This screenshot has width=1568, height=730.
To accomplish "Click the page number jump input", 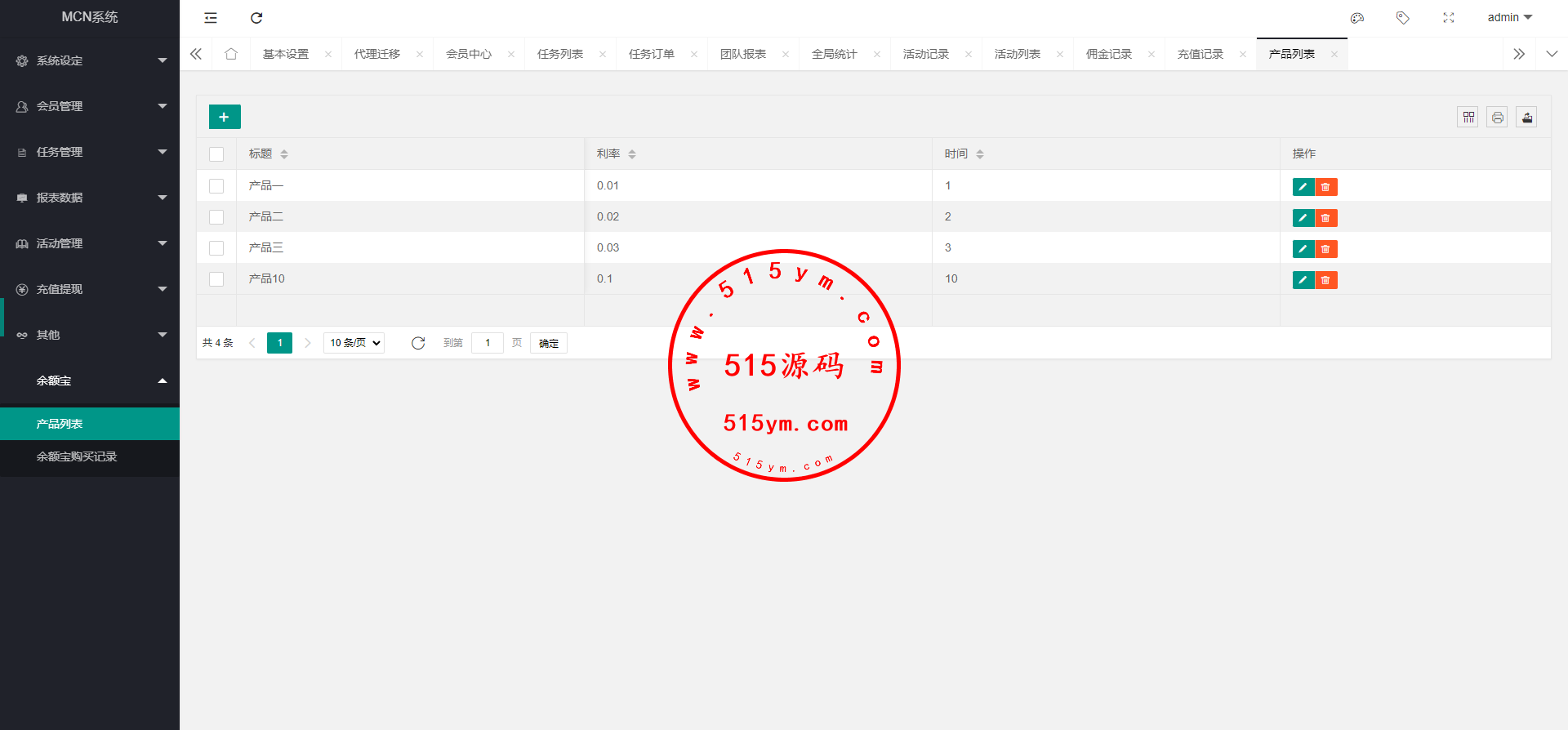I will click(x=488, y=343).
